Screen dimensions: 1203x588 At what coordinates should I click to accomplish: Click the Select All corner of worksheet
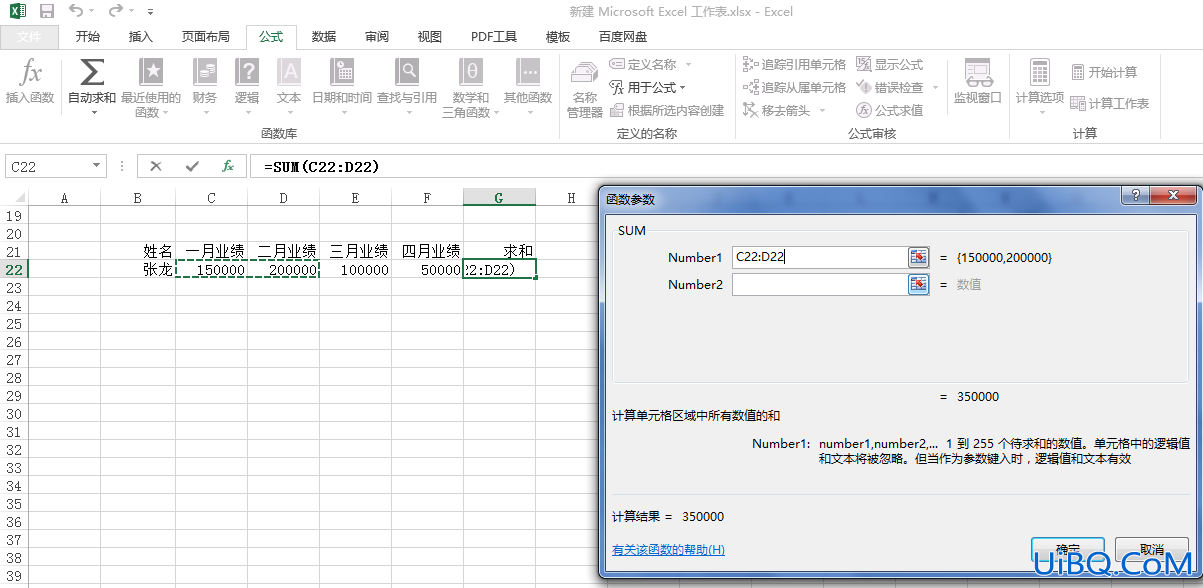14,197
